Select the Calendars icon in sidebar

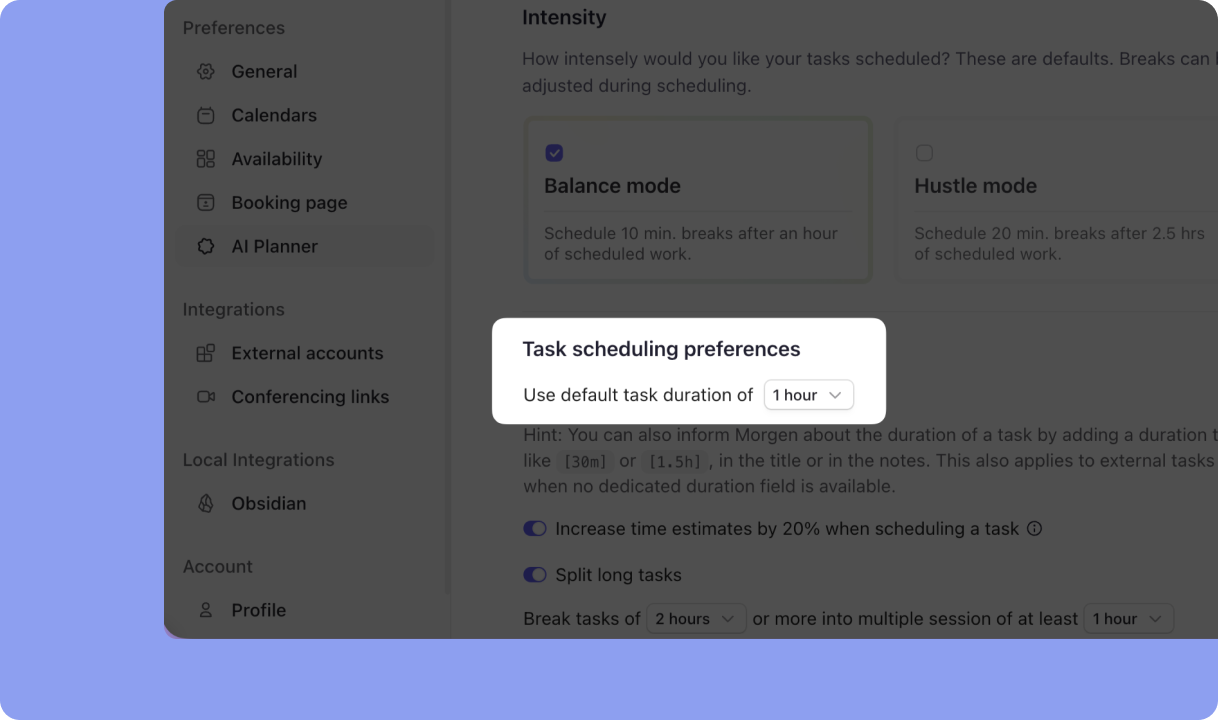click(205, 115)
